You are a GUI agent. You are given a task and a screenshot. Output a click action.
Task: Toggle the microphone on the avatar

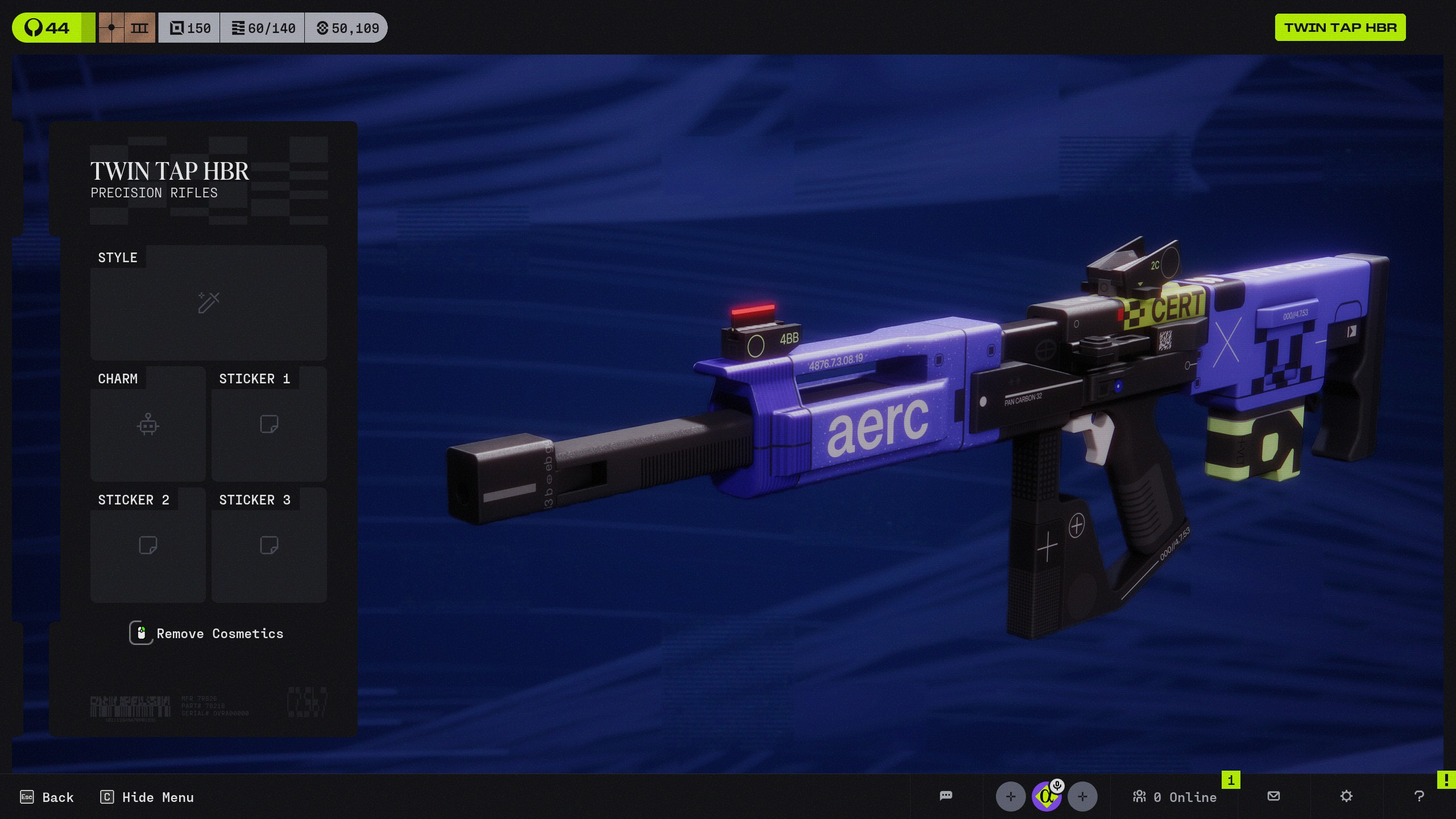tap(1057, 786)
